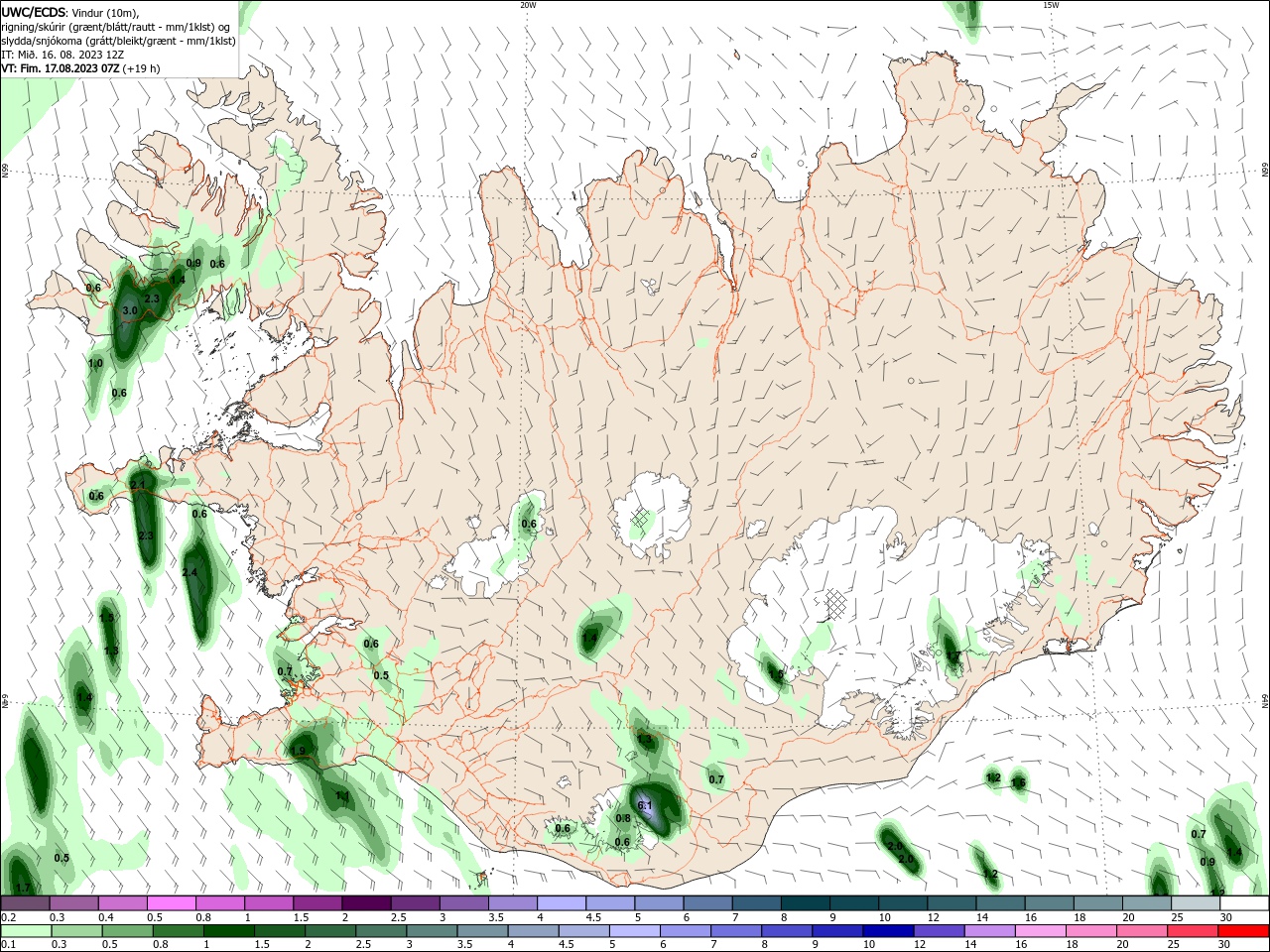This screenshot has width=1270, height=952.
Task: Select violet swatch labeled 12 in lower legend
Action: 939,931
